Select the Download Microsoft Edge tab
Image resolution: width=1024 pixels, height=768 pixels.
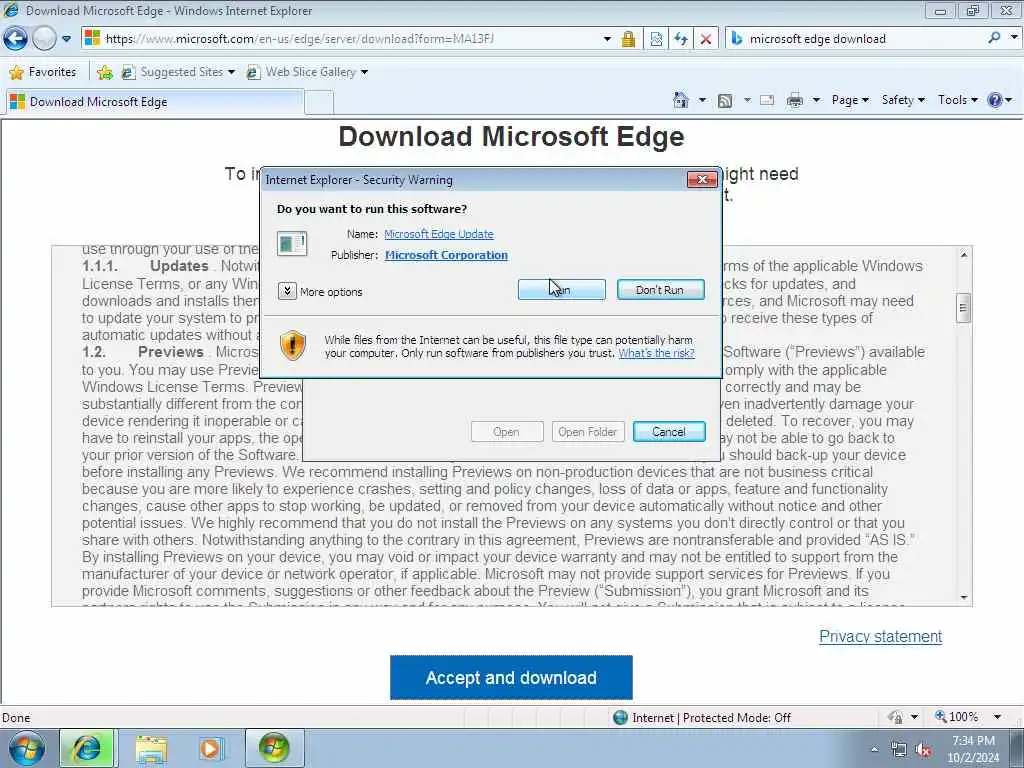coord(154,102)
